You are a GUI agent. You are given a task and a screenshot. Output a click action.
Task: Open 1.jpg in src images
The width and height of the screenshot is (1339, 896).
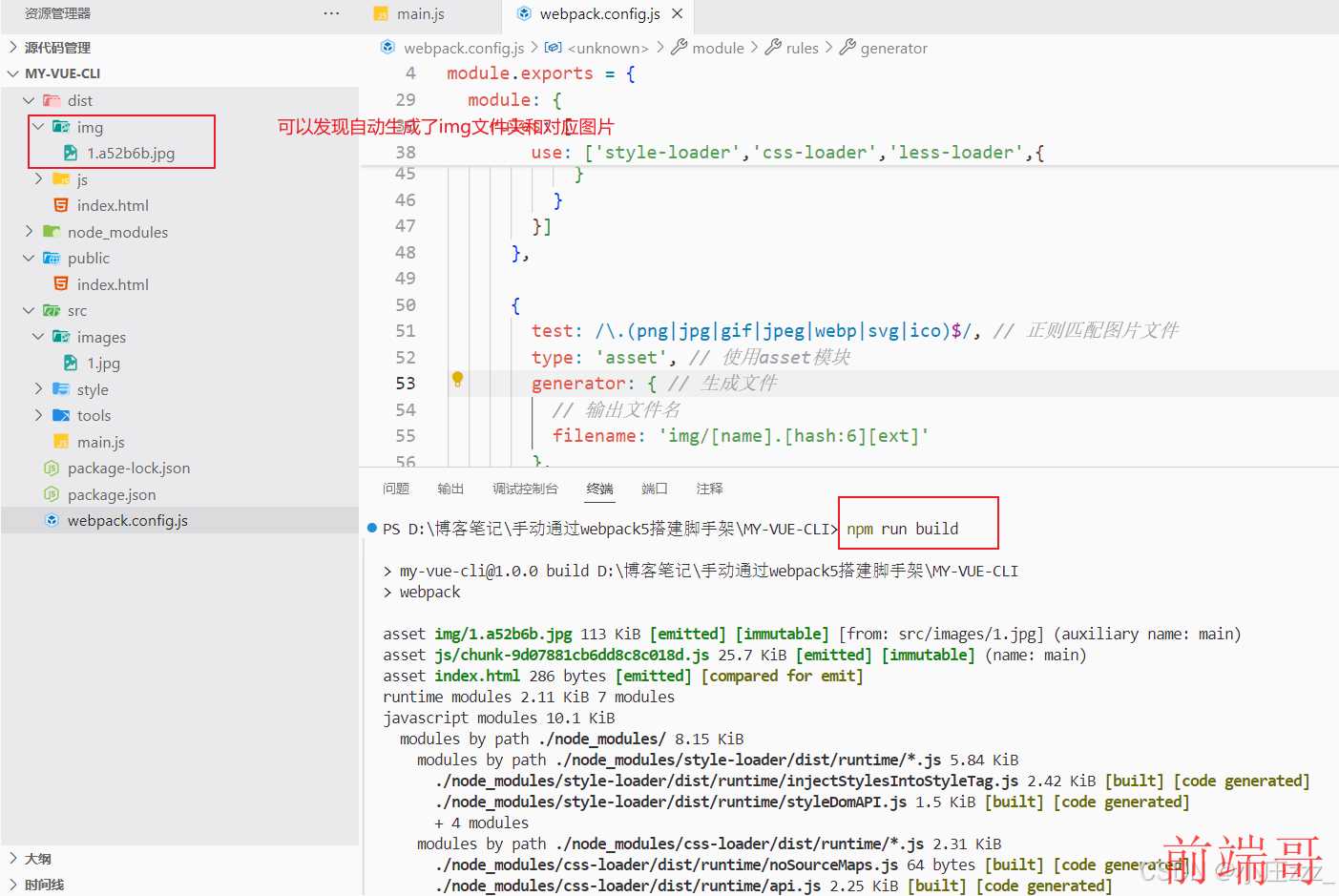point(104,363)
